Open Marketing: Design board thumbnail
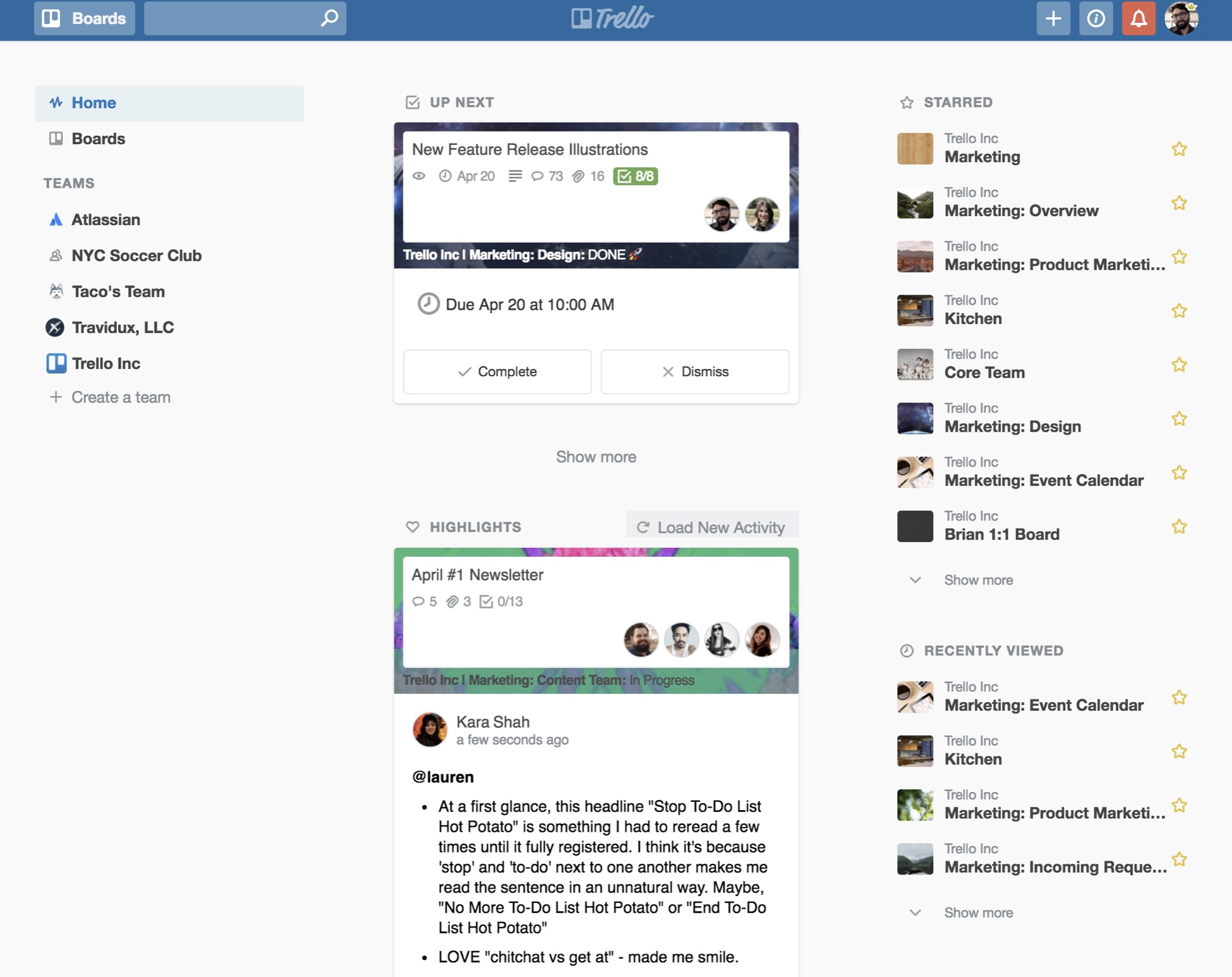 click(x=915, y=418)
